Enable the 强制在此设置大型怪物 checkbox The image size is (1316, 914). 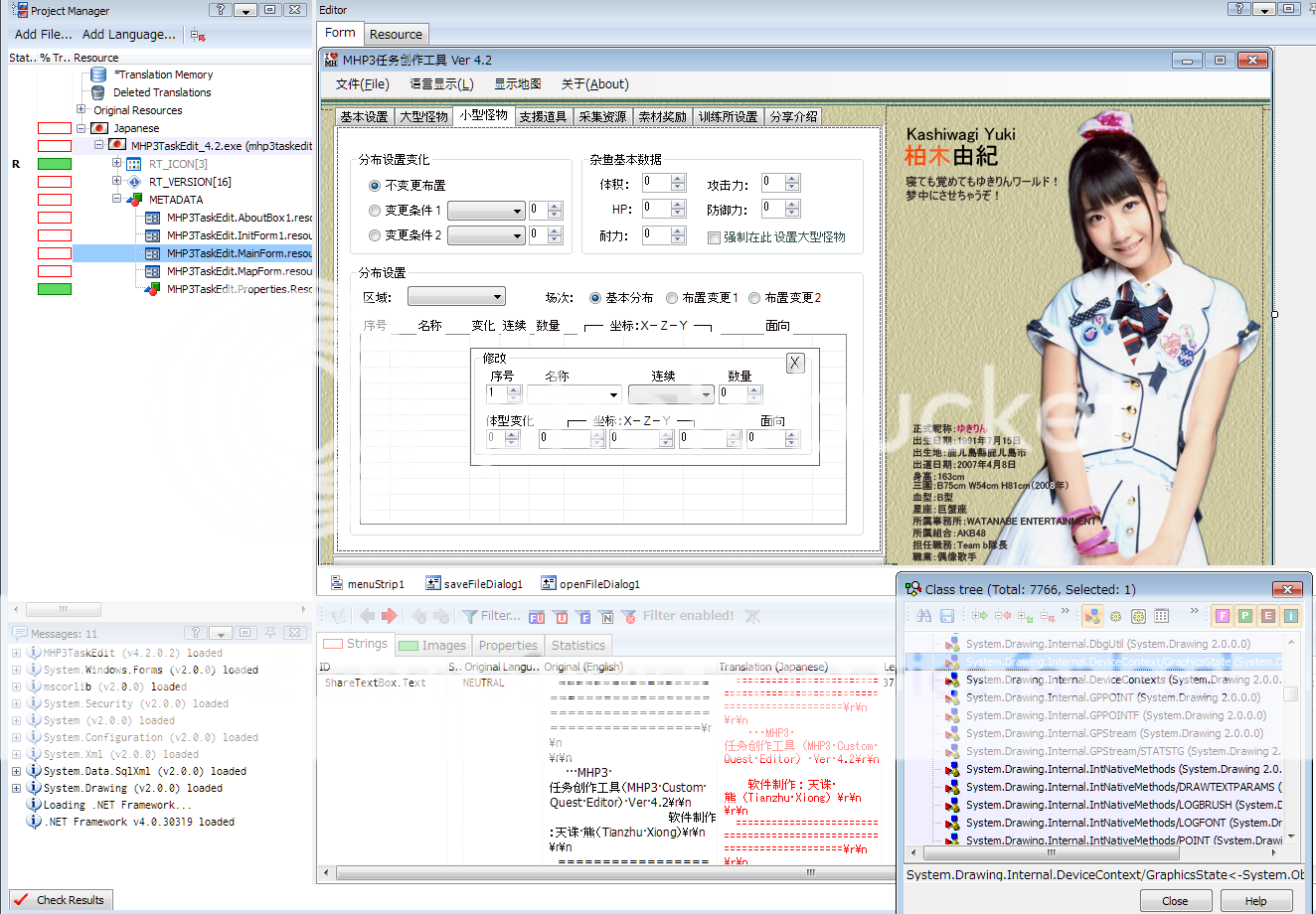pyautogui.click(x=714, y=237)
